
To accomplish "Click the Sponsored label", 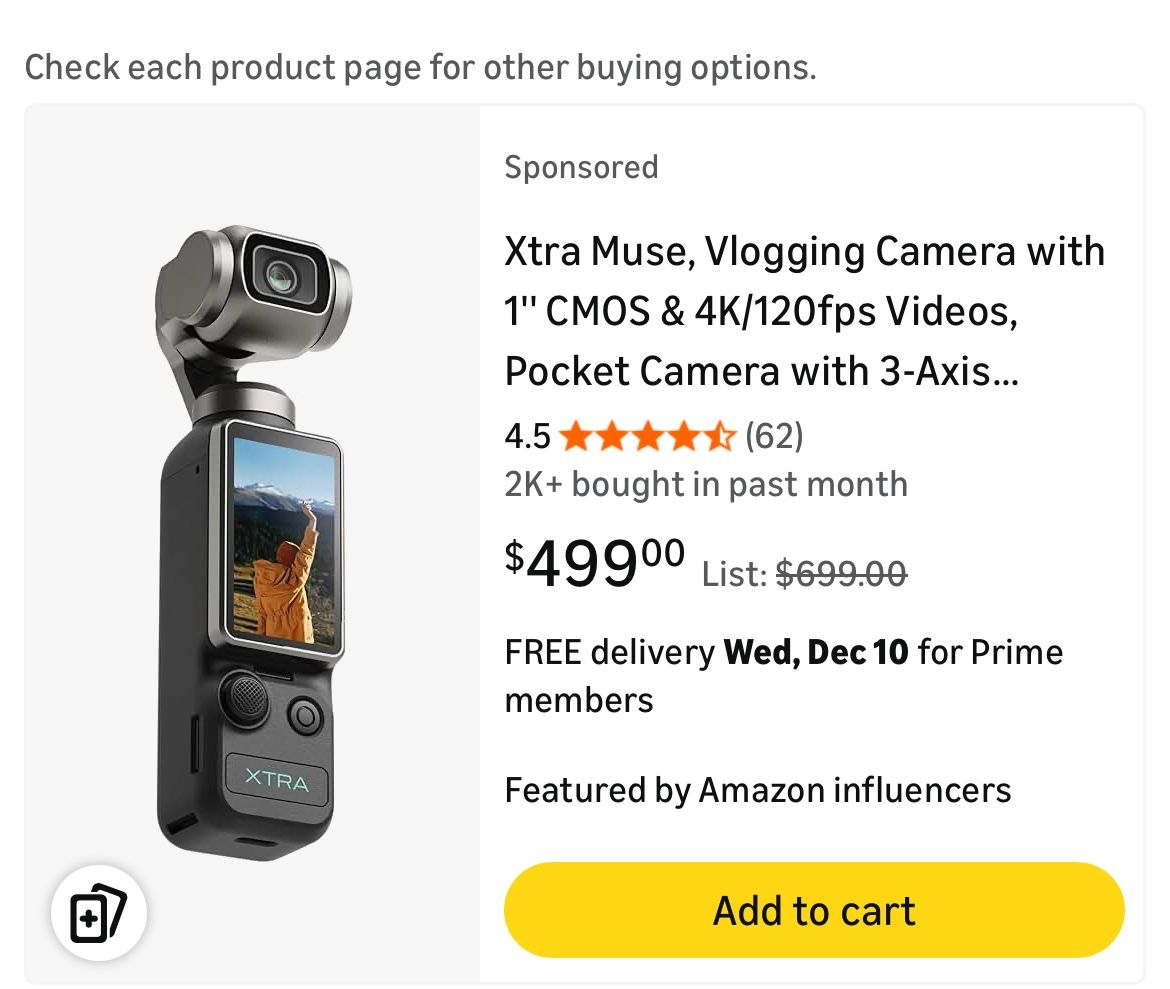I will coord(581,167).
